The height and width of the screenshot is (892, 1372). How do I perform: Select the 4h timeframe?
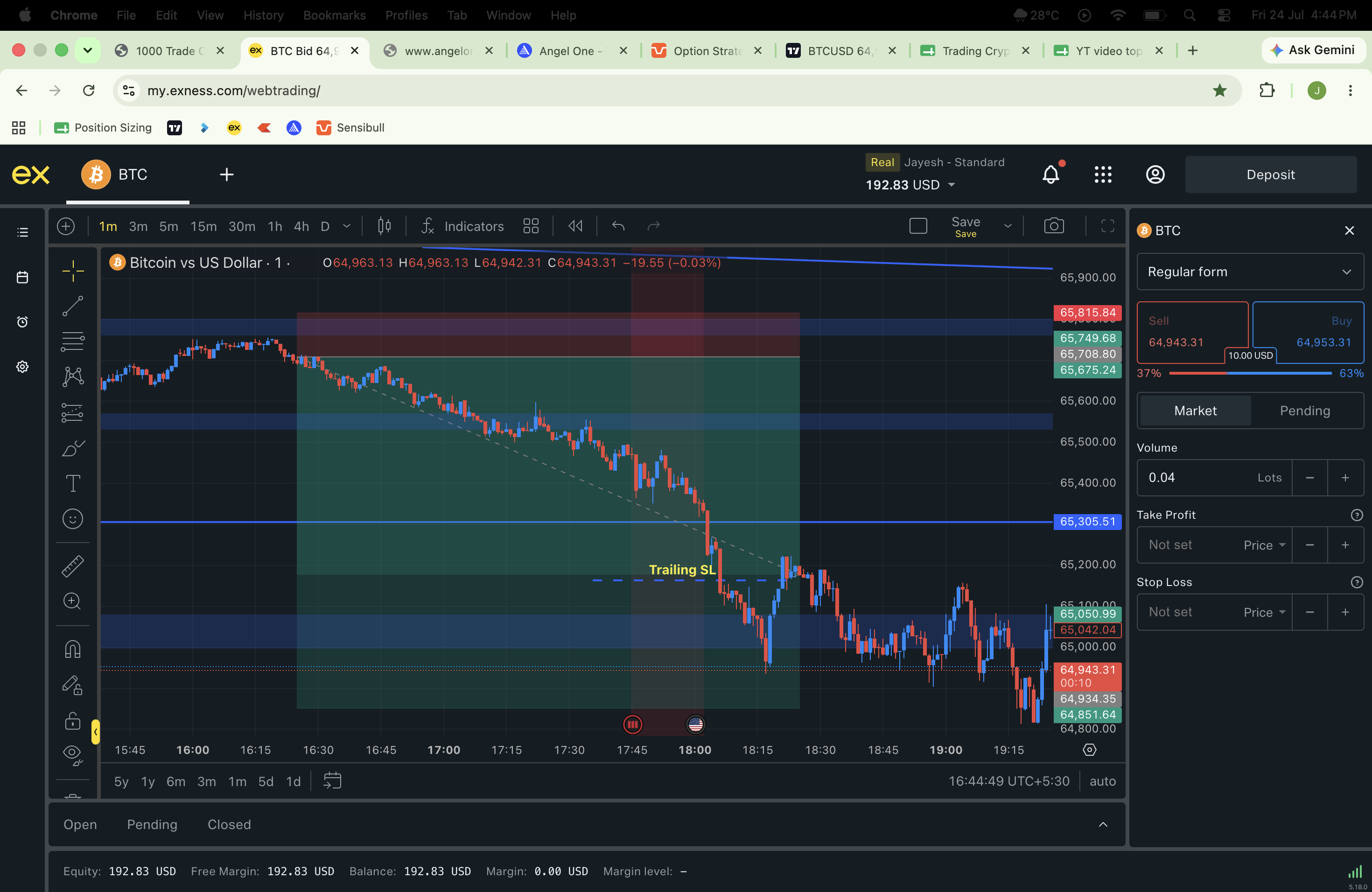pos(301,226)
